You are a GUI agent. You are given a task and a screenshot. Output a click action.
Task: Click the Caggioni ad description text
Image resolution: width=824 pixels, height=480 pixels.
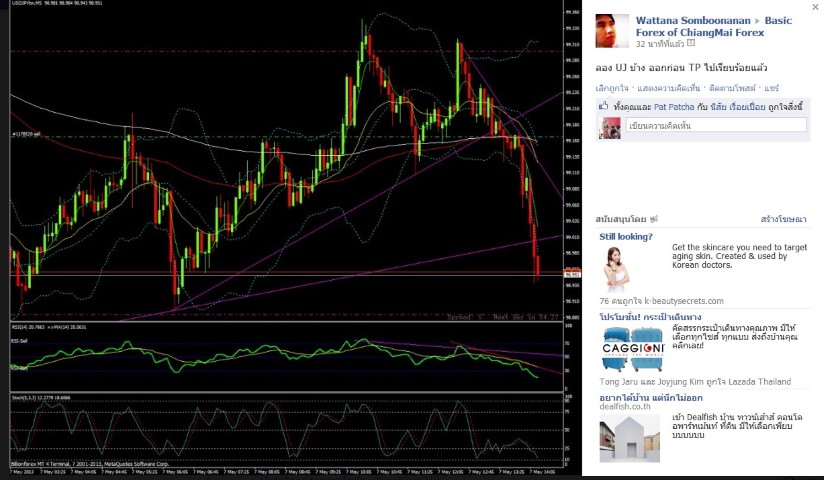(x=735, y=336)
